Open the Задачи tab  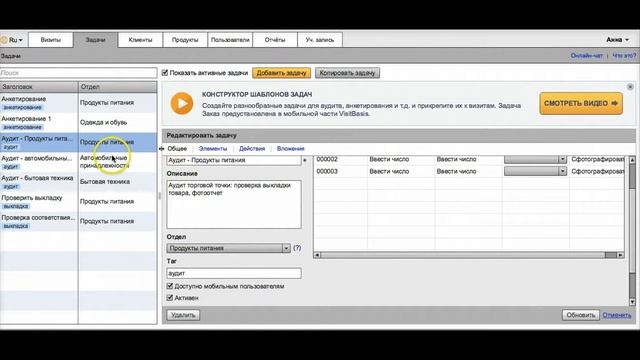[96, 40]
